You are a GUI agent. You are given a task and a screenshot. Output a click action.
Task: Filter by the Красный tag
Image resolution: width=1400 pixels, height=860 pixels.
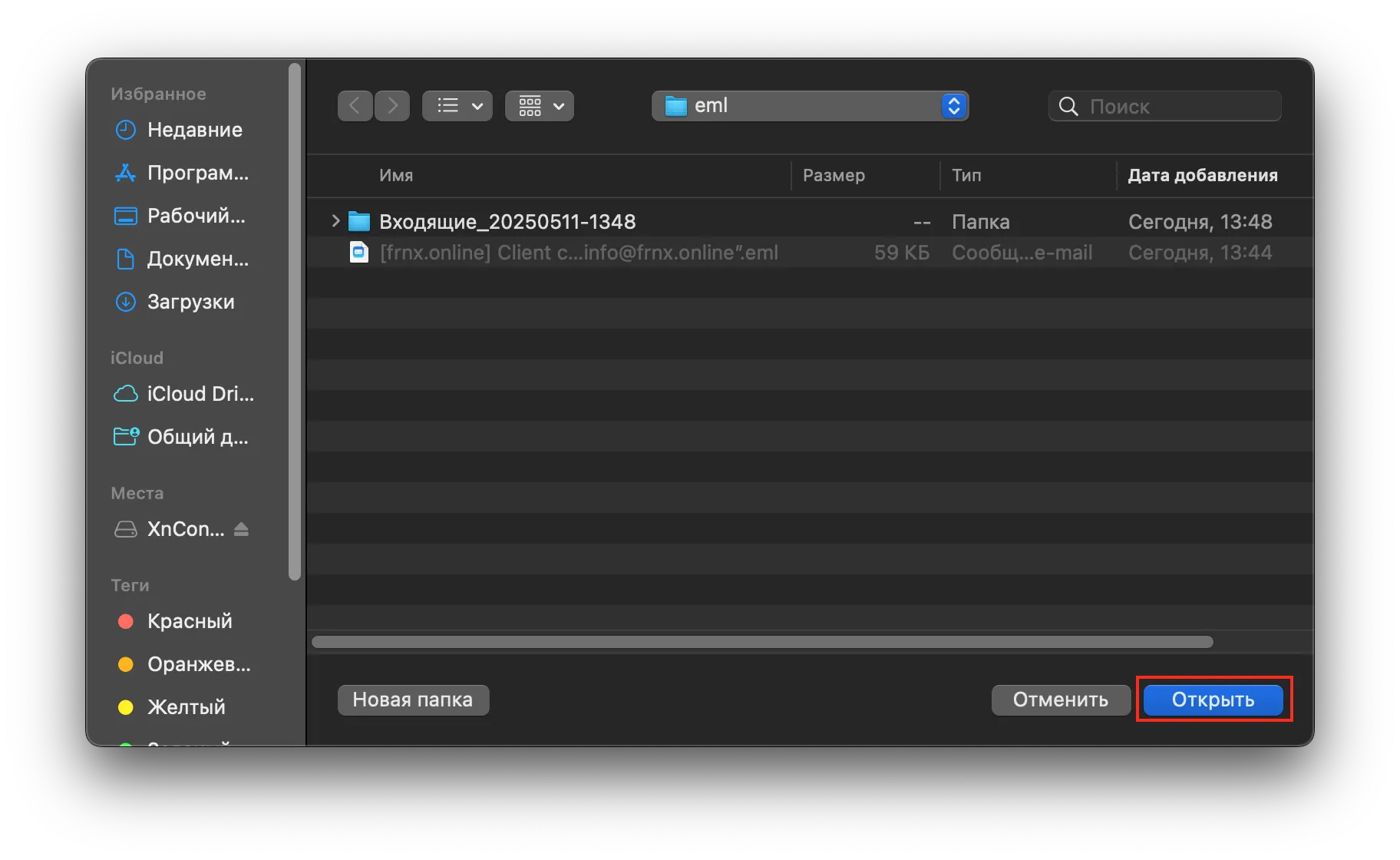189,621
